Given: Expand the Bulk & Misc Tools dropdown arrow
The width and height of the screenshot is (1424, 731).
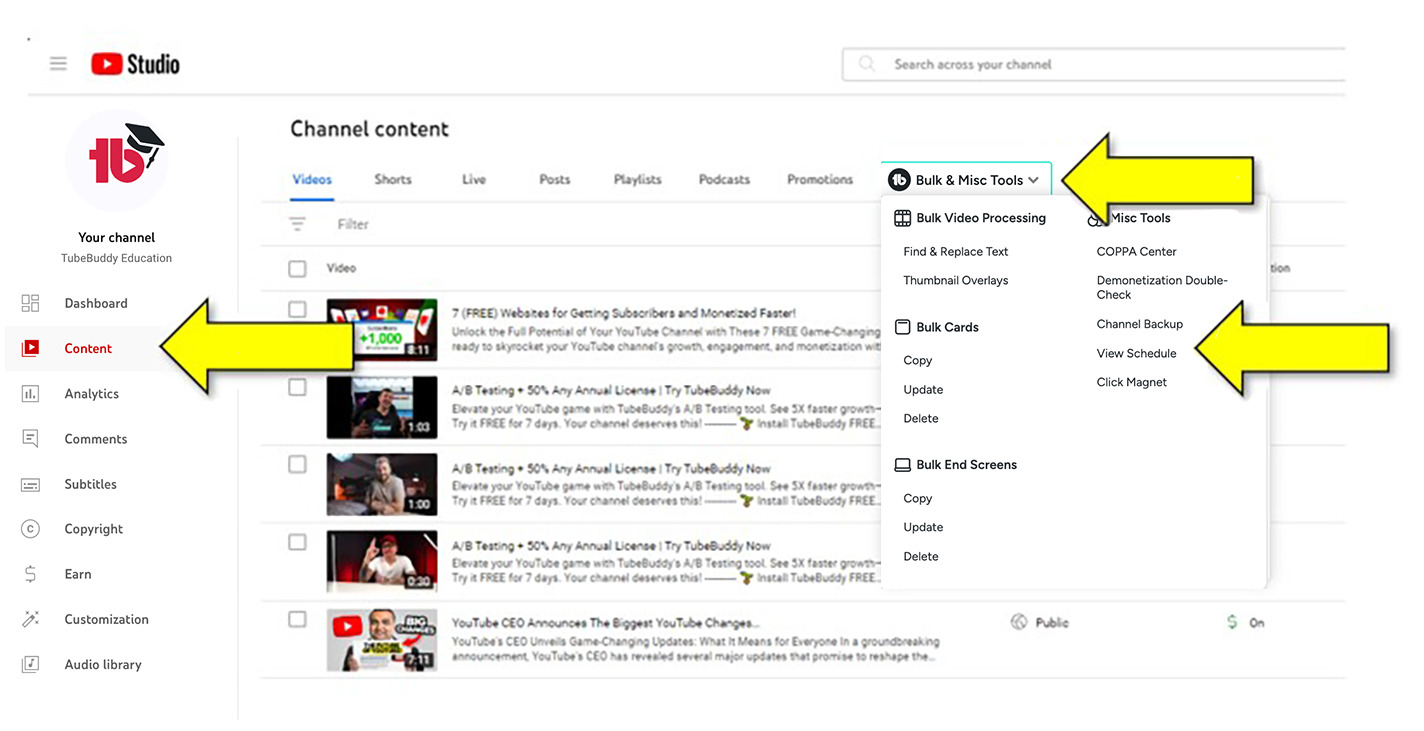Looking at the screenshot, I should click(x=1033, y=180).
